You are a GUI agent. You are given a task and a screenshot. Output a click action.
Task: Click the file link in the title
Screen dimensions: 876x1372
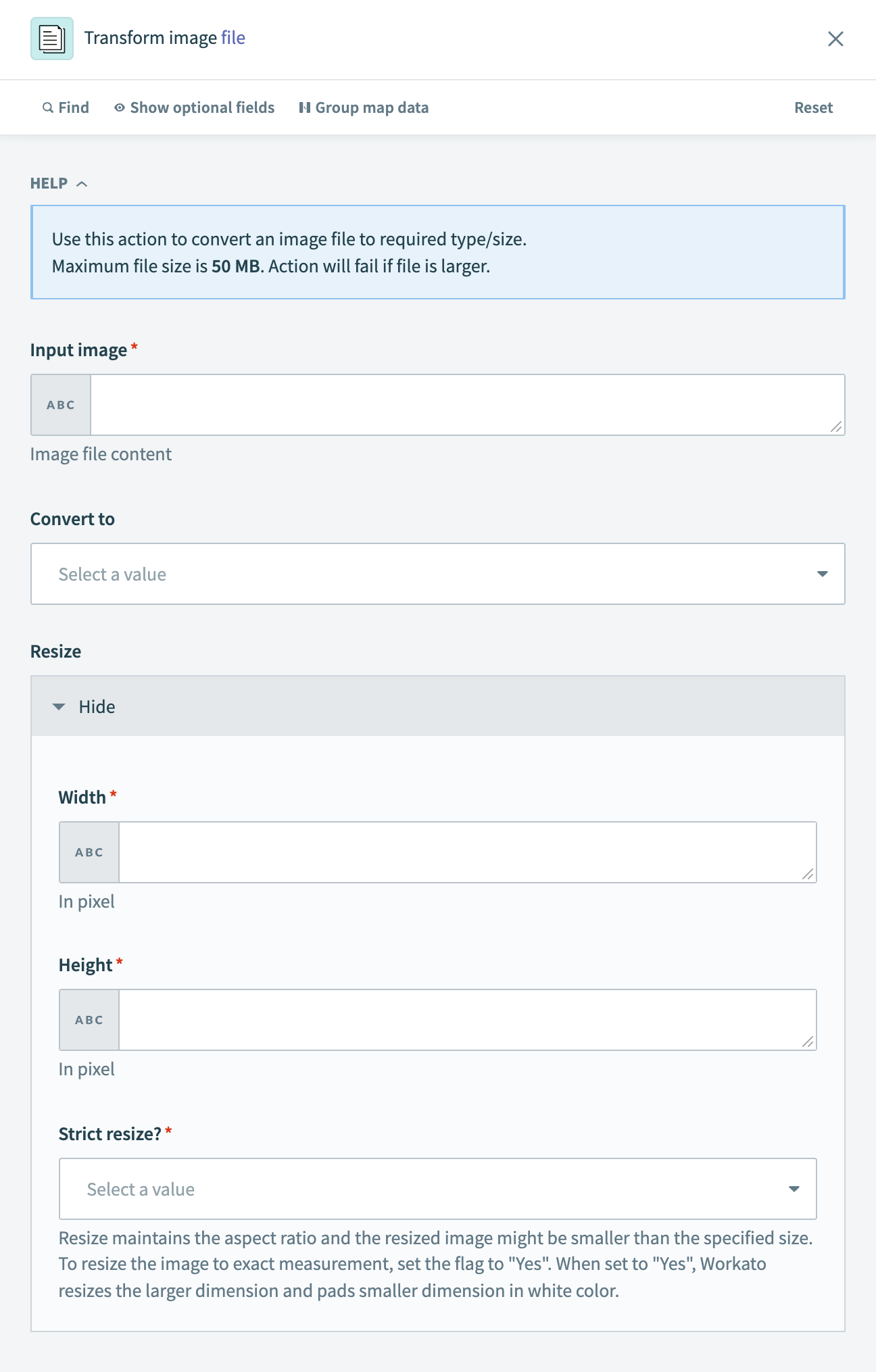coord(233,37)
